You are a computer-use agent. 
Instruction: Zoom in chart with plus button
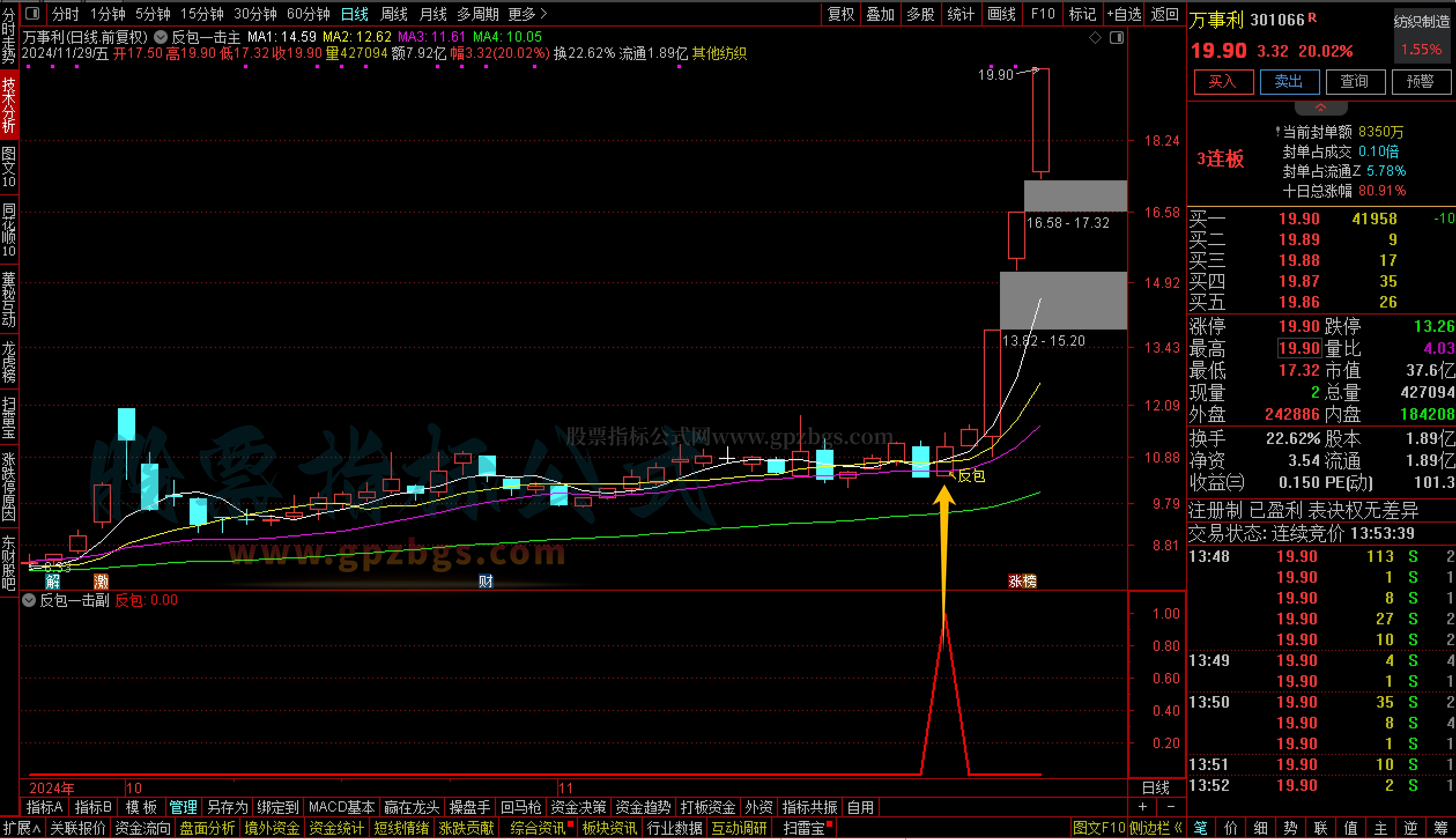[x=1143, y=806]
